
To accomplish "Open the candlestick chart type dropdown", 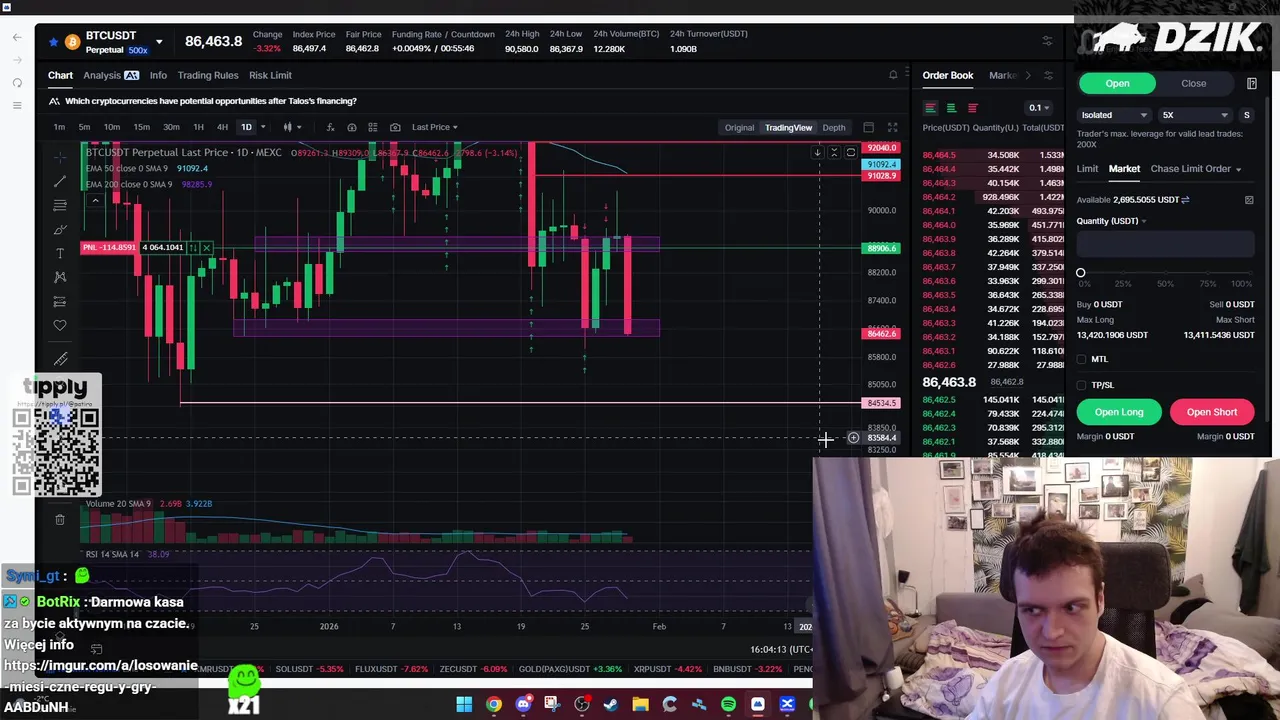I will [292, 127].
